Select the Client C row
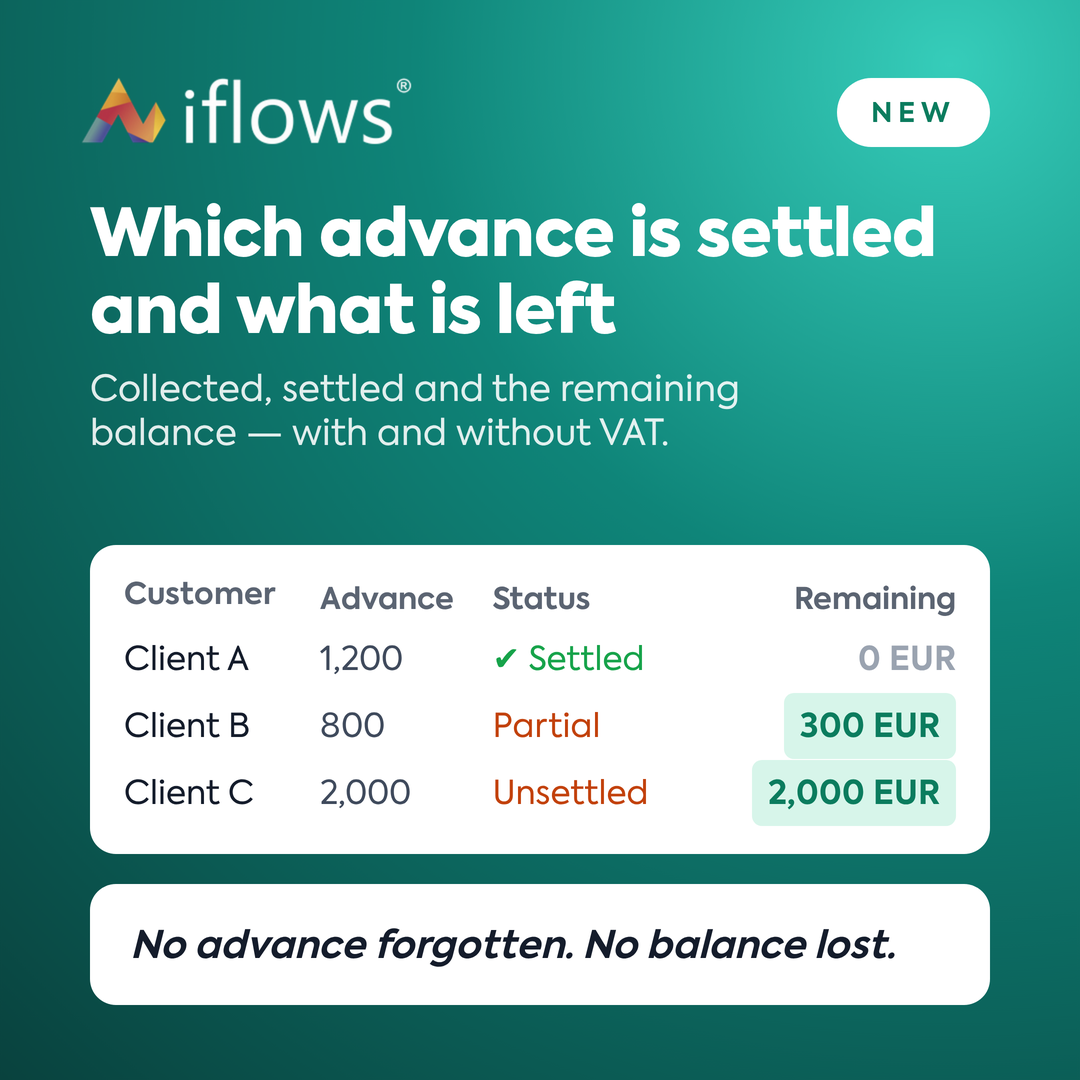 click(540, 792)
